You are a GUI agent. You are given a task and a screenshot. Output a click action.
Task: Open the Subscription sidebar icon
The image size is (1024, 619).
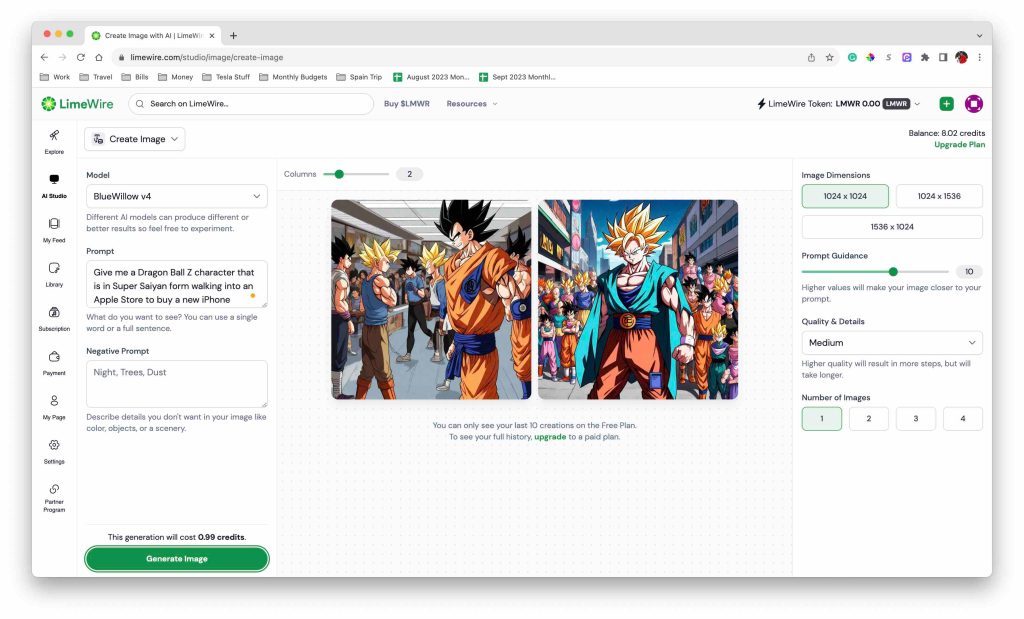point(54,313)
